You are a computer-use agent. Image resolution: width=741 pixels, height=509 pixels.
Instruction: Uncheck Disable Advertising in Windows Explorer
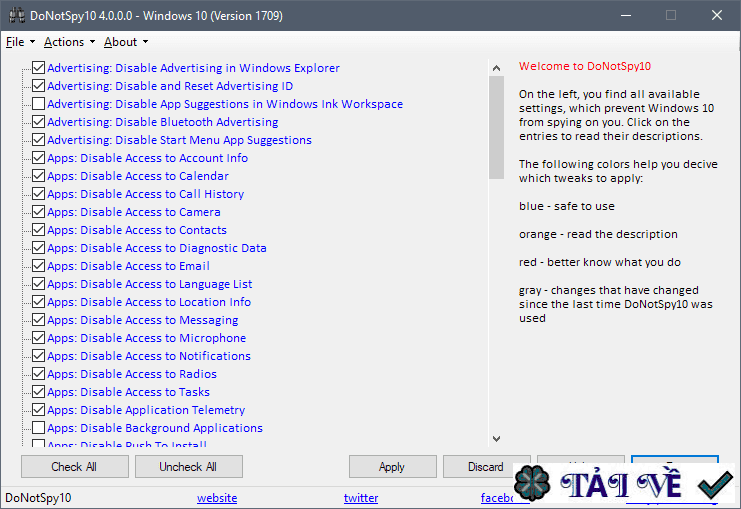pyautogui.click(x=39, y=68)
